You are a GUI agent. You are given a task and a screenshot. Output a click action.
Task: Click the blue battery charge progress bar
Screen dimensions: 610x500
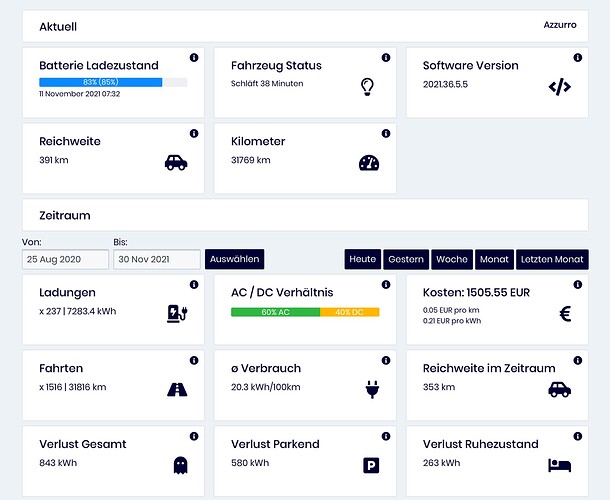(x=100, y=82)
